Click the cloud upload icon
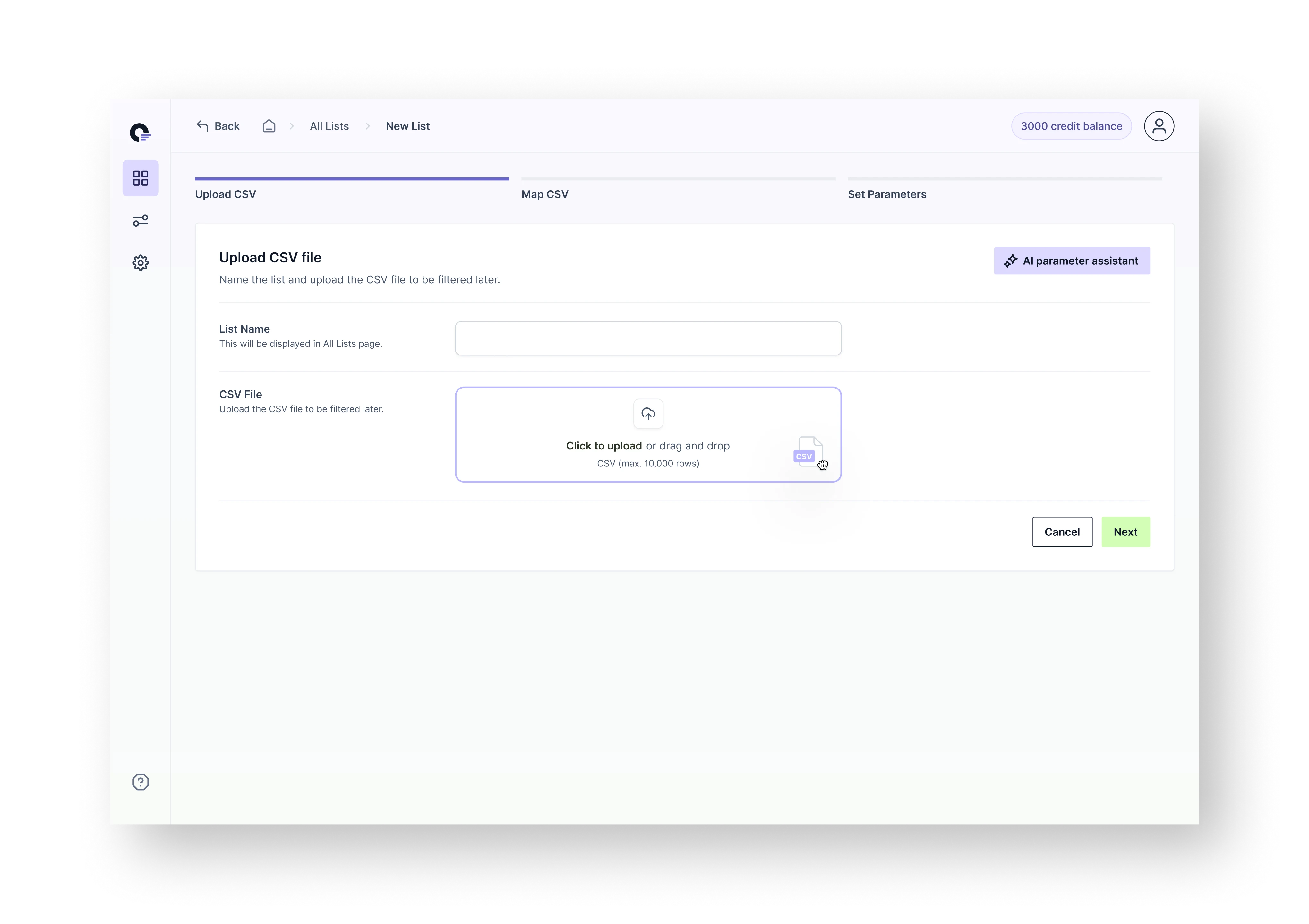This screenshot has width=1309, height=924. (x=648, y=414)
